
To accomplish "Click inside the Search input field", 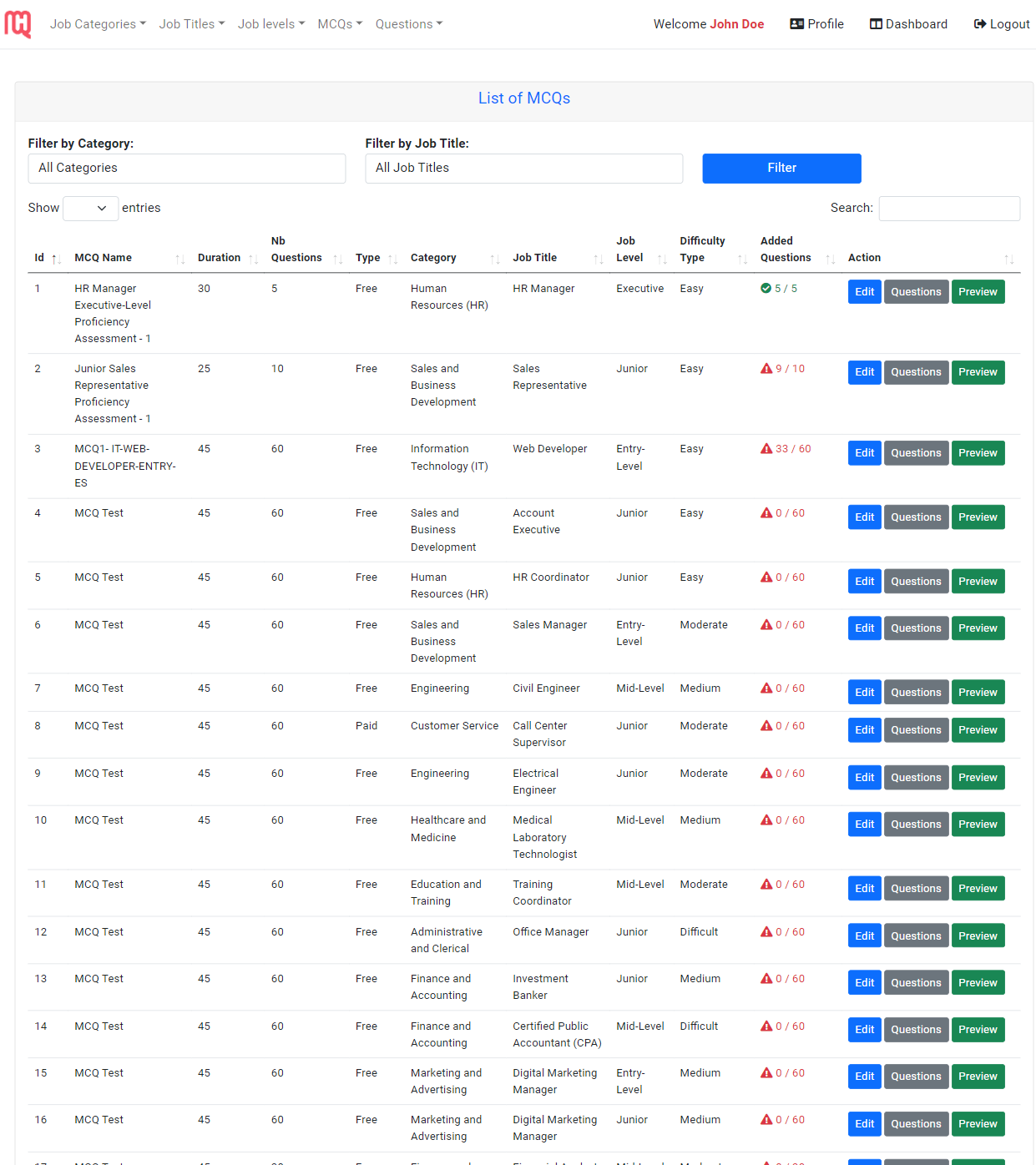I will pos(949,208).
